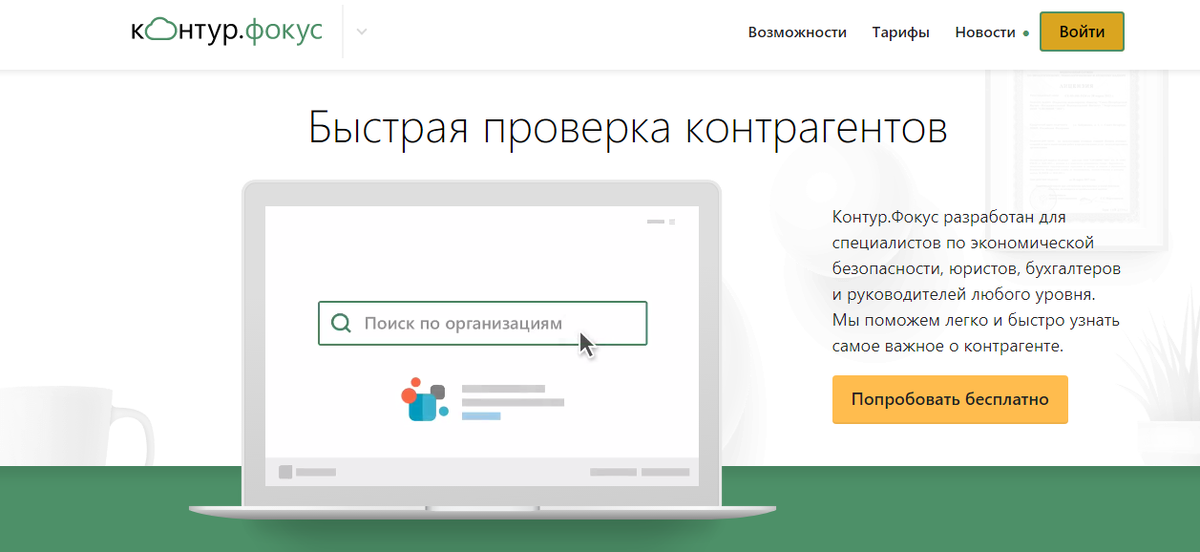Click the Поиск по организациям search field
Image resolution: width=1200 pixels, height=552 pixels.
[482, 323]
